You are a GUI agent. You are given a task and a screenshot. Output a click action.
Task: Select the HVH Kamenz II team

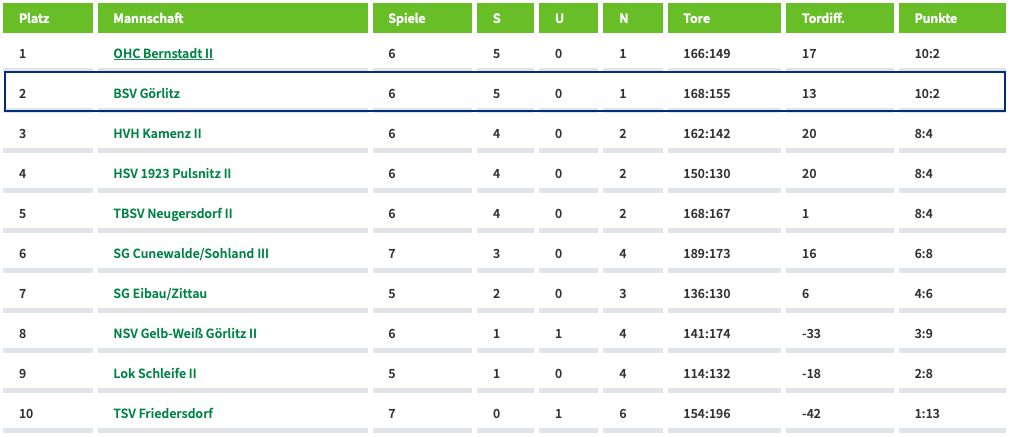157,133
